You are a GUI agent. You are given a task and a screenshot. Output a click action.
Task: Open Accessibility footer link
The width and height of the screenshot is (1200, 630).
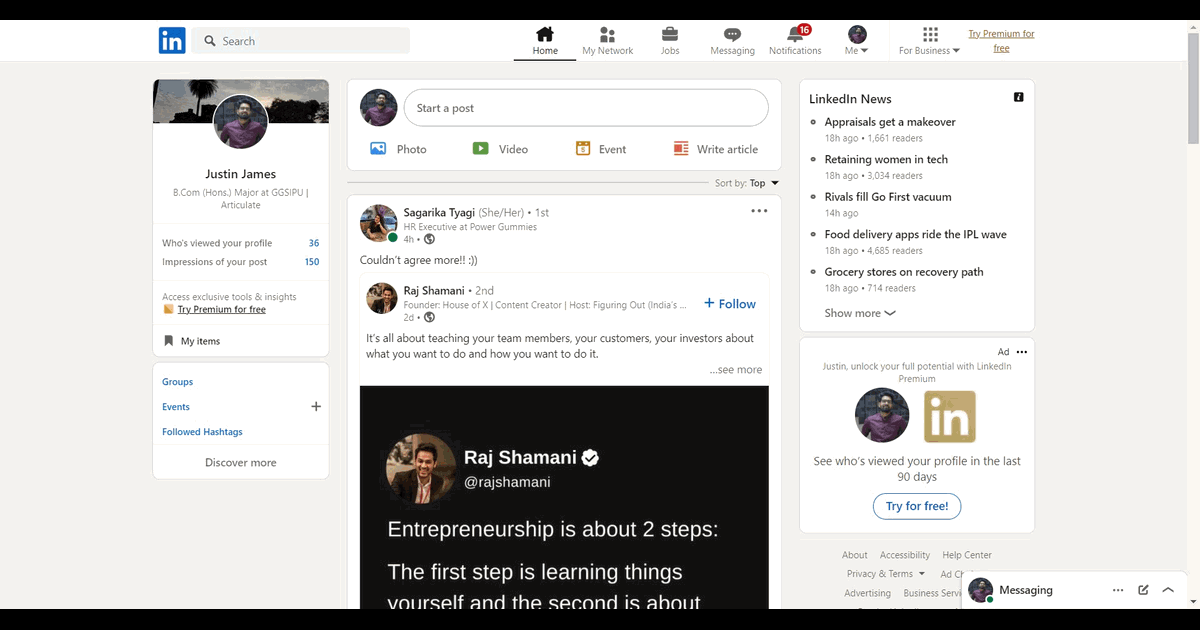(x=905, y=555)
